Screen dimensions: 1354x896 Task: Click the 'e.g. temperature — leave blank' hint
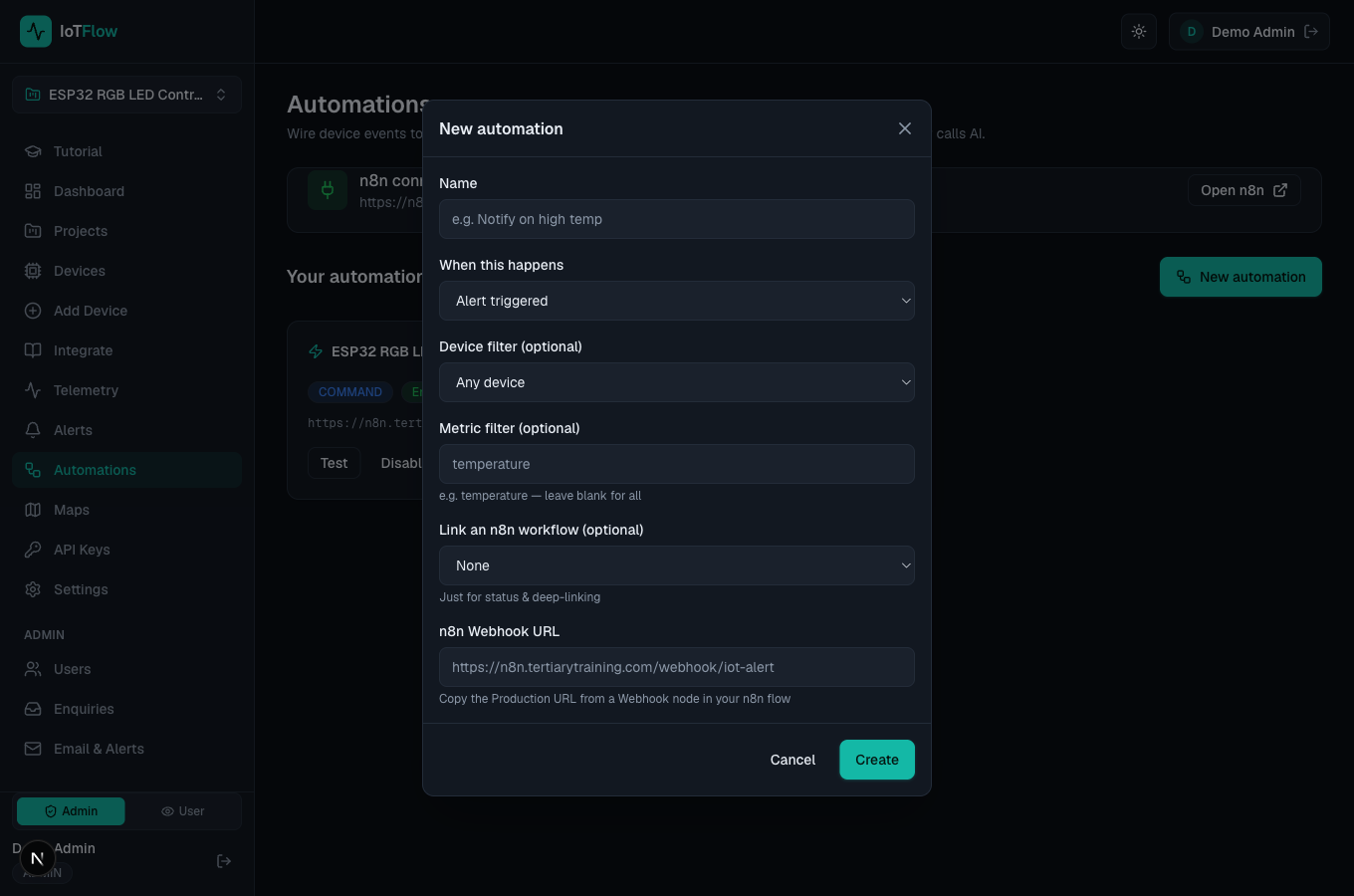(x=540, y=496)
